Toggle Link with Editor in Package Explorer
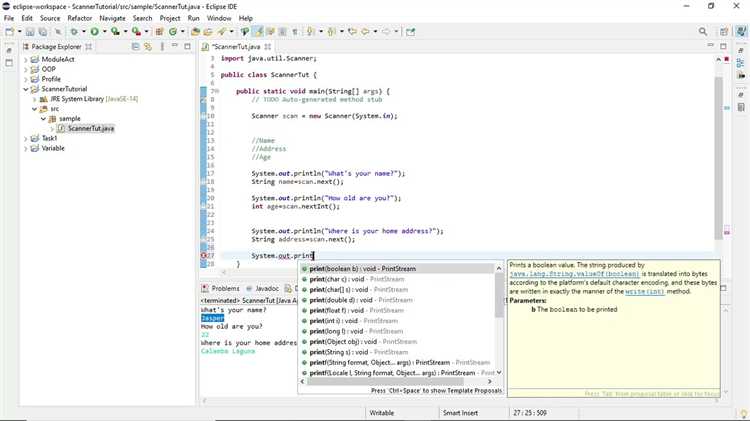Image resolution: width=750 pixels, height=421 pixels. click(148, 46)
